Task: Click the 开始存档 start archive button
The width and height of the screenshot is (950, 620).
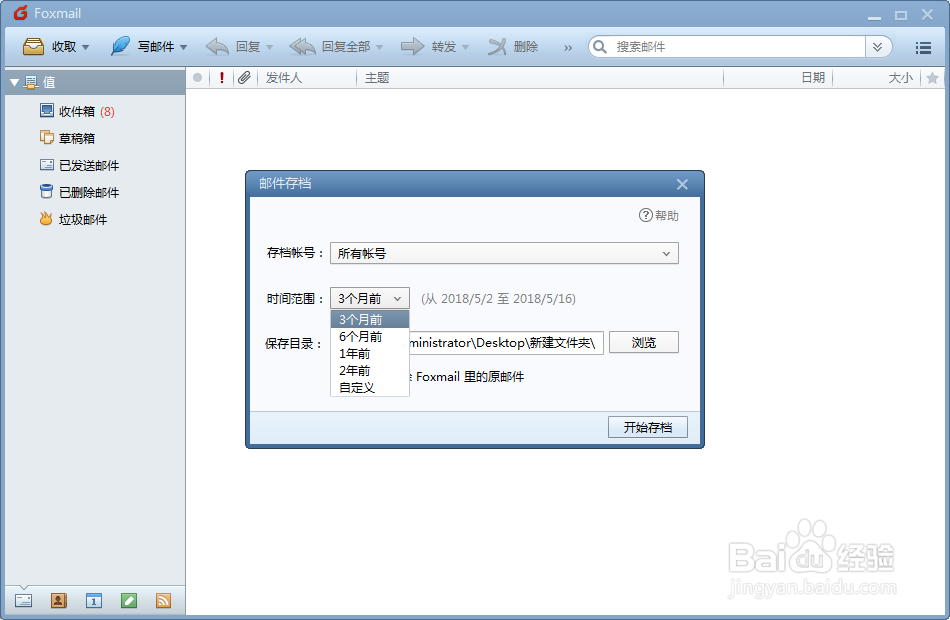Action: [x=647, y=427]
